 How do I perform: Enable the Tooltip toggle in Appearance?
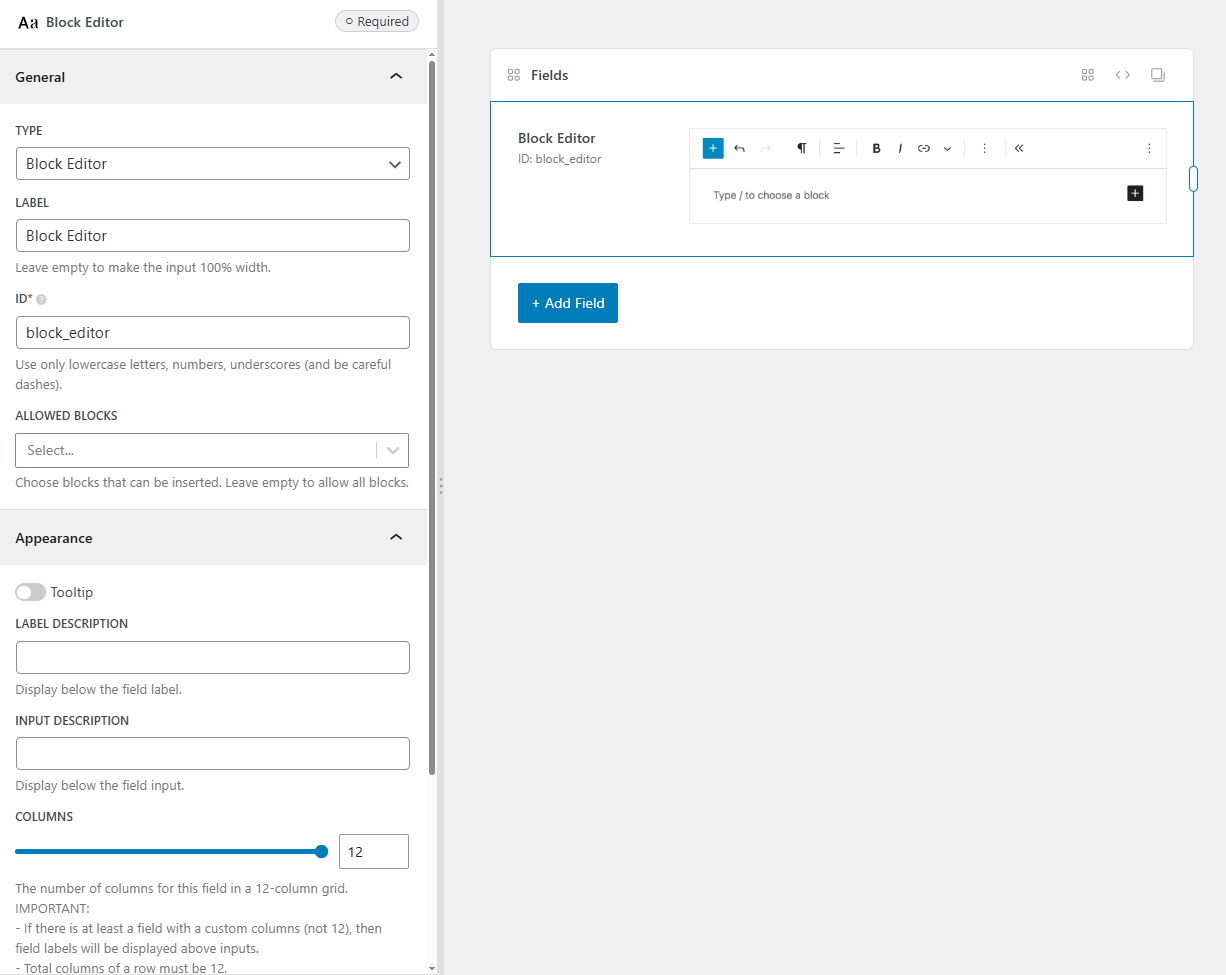pyautogui.click(x=30, y=592)
